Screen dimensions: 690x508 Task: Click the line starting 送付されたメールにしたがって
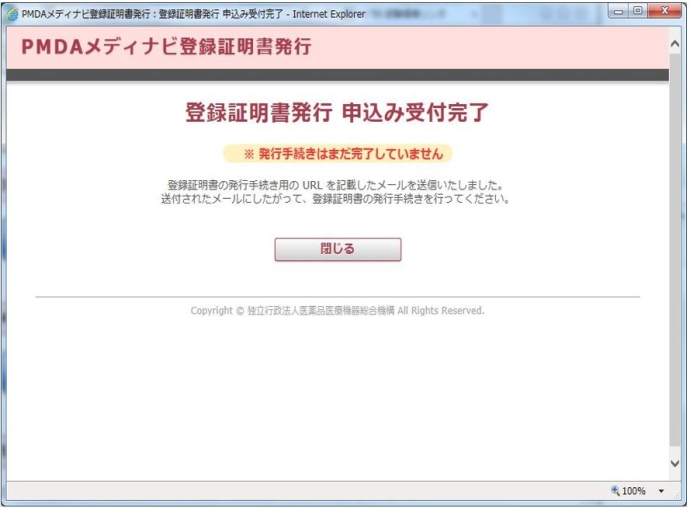point(335,199)
